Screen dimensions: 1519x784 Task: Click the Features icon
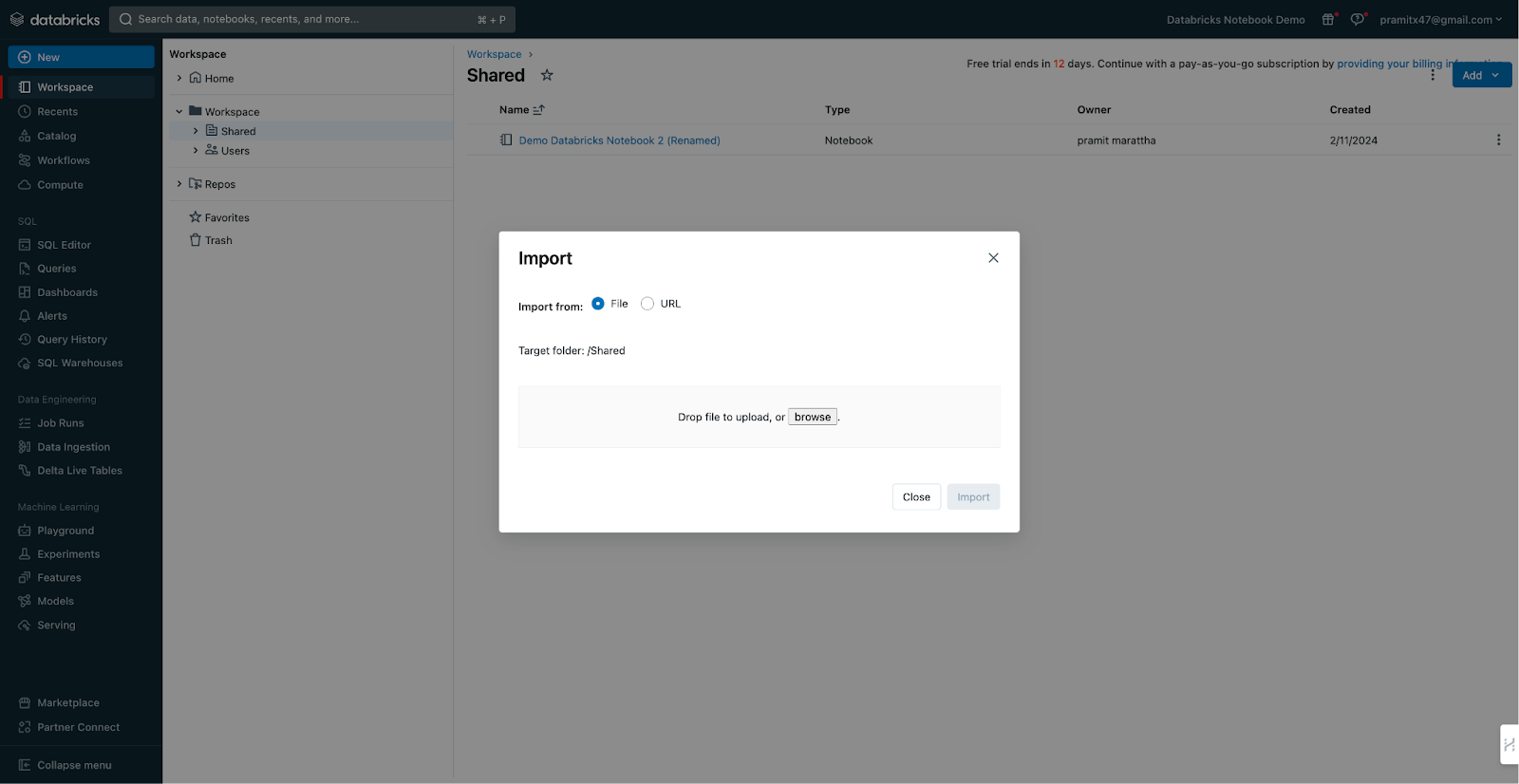(25, 577)
